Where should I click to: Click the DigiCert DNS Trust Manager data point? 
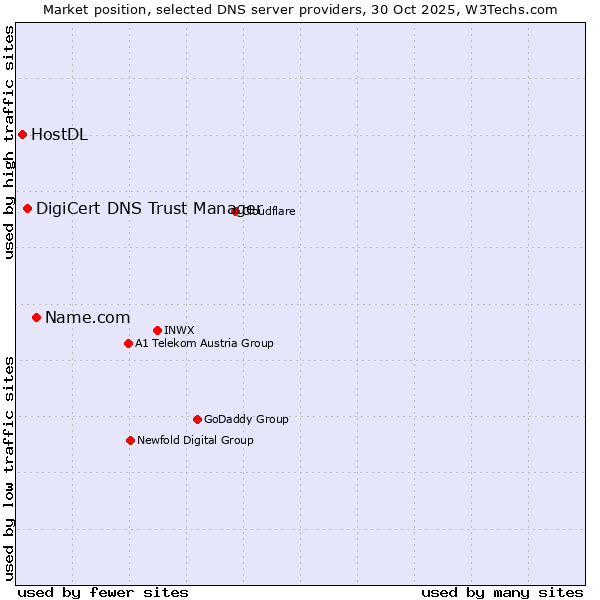(x=28, y=208)
